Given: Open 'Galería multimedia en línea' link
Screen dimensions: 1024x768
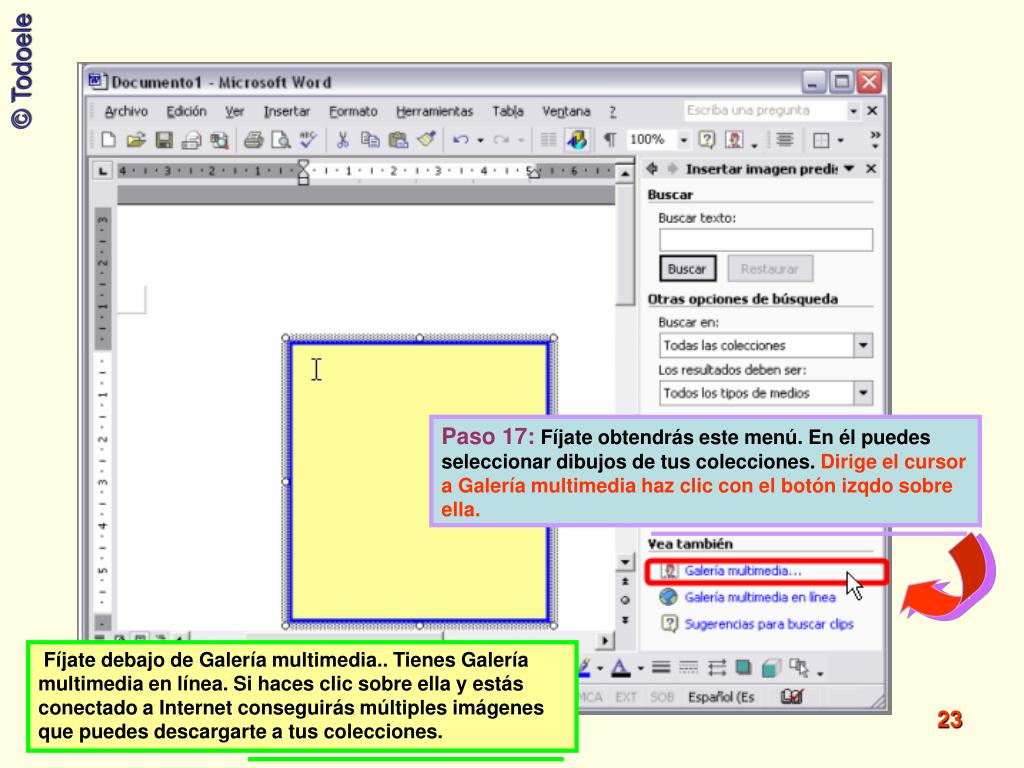Looking at the screenshot, I should point(760,597).
